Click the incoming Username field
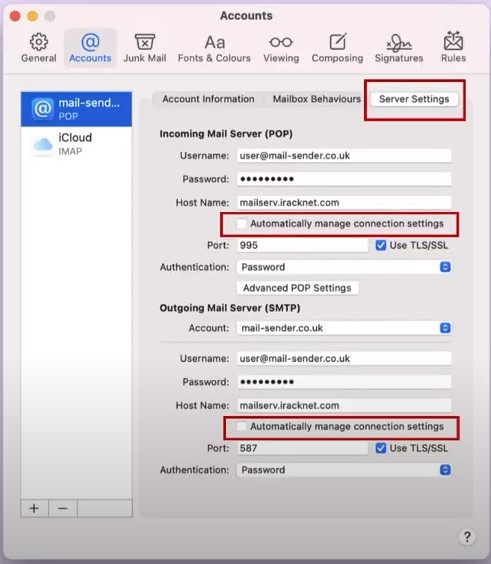Screen dimensions: 491x564 pos(344,156)
